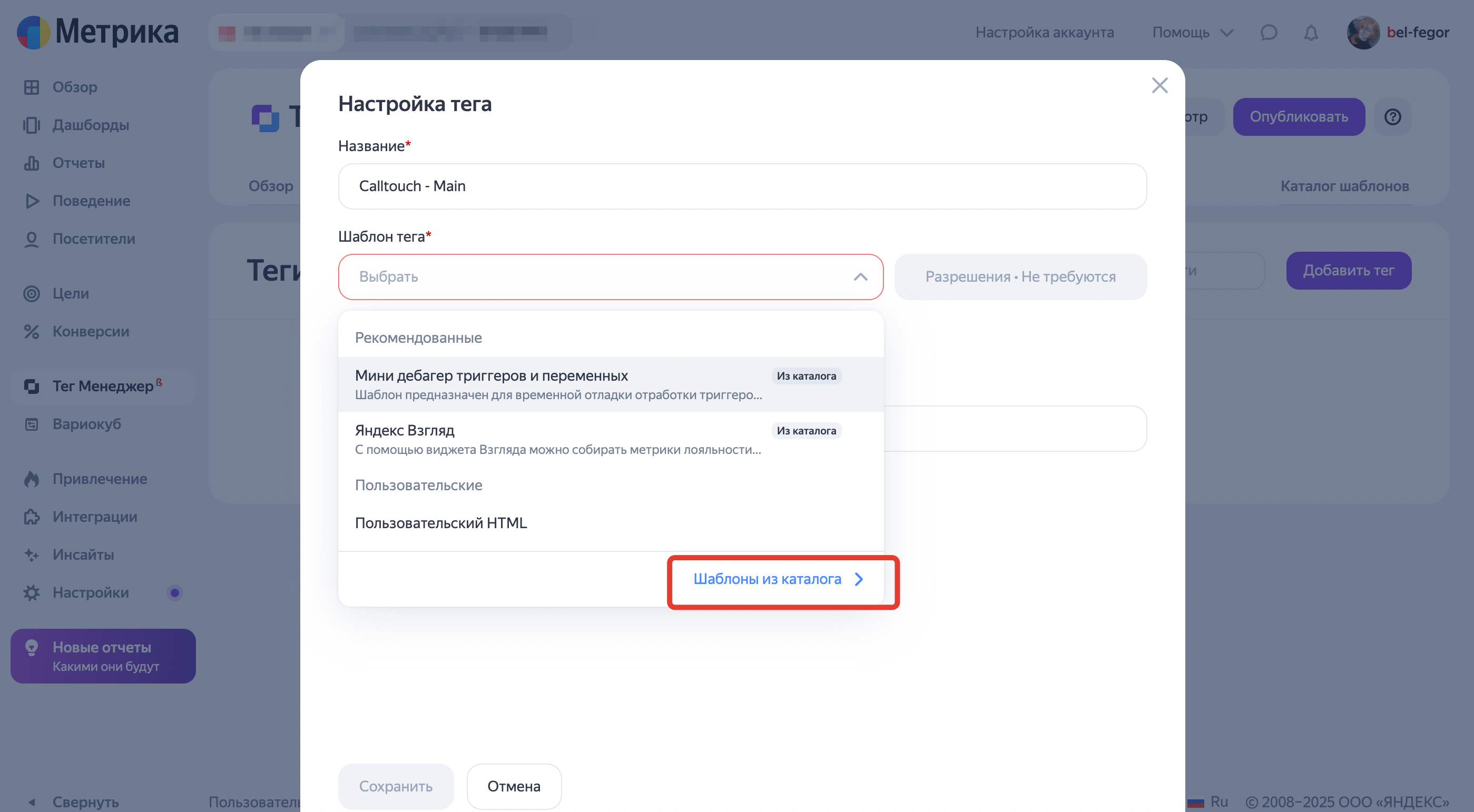
Task: Close the Настройка тега dialog
Action: [x=1159, y=86]
